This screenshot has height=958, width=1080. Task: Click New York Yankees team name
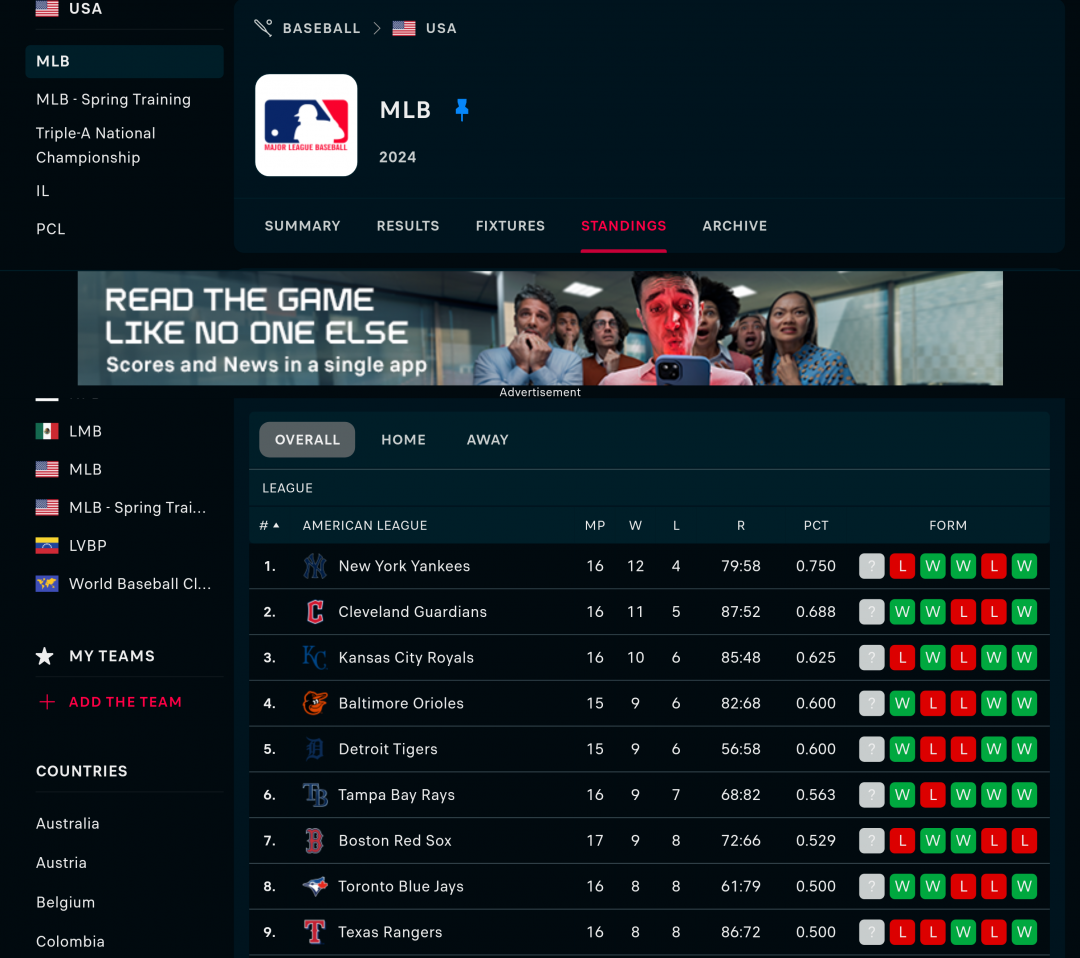(404, 566)
